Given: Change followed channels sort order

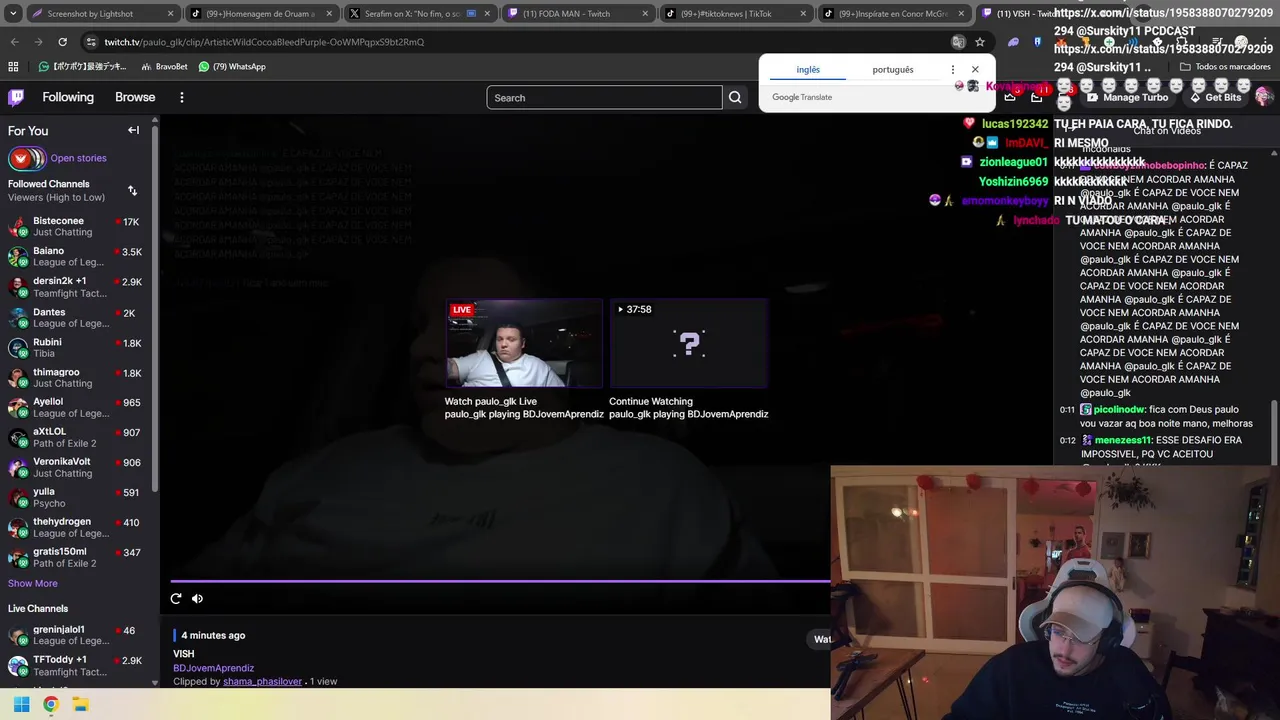Looking at the screenshot, I should point(132,190).
